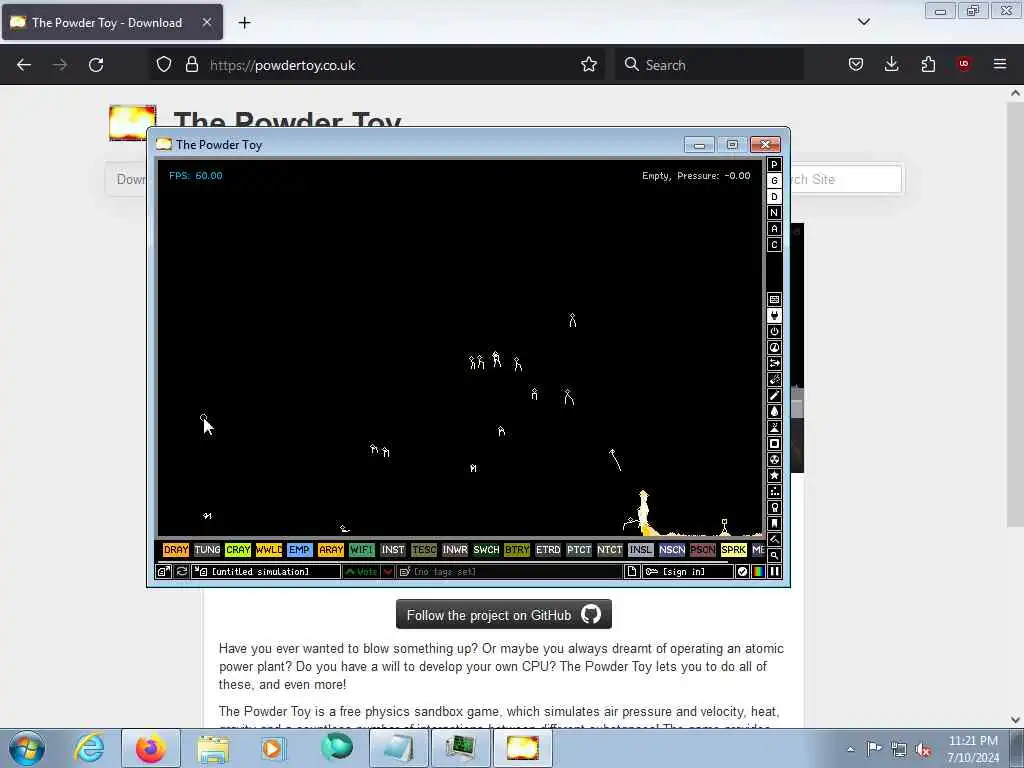Select the NSCN element
The image size is (1024, 768).
point(672,550)
